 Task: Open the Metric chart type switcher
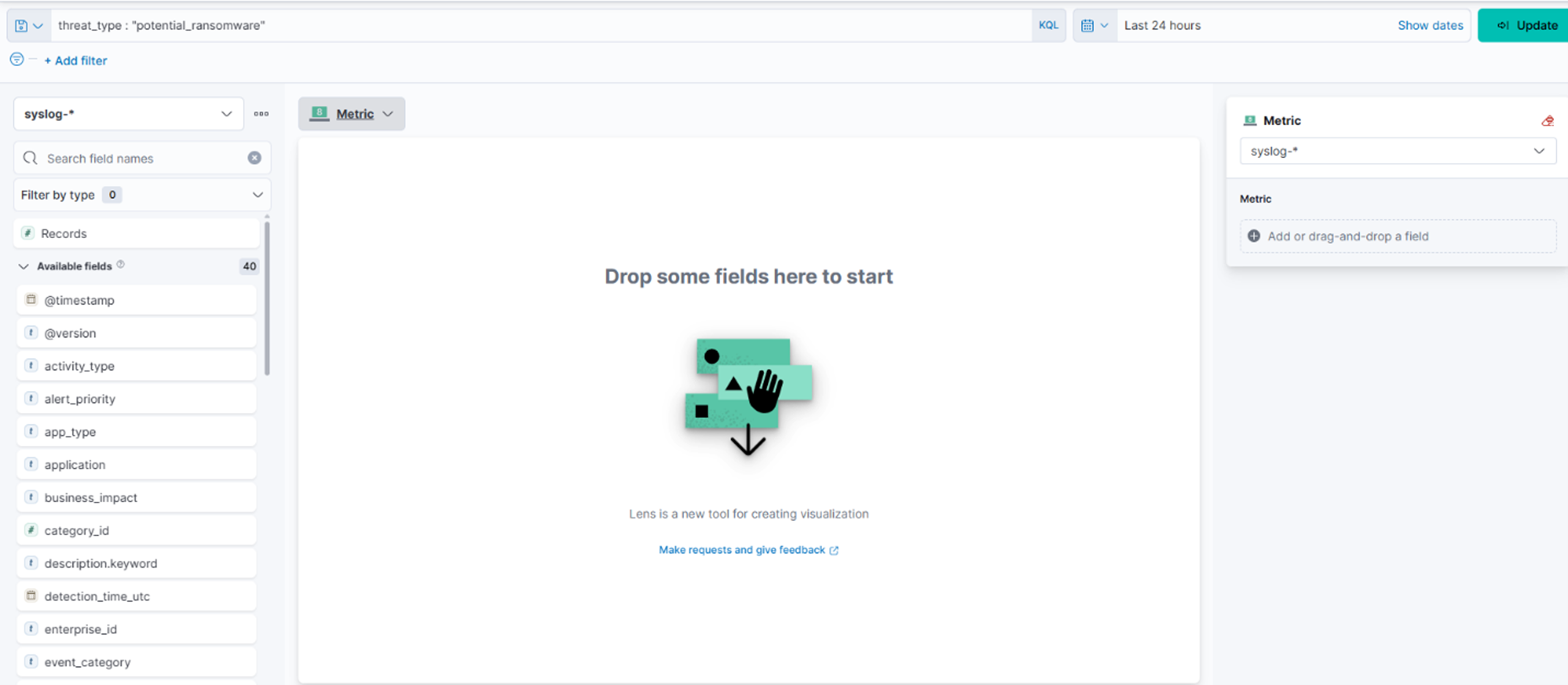point(351,114)
